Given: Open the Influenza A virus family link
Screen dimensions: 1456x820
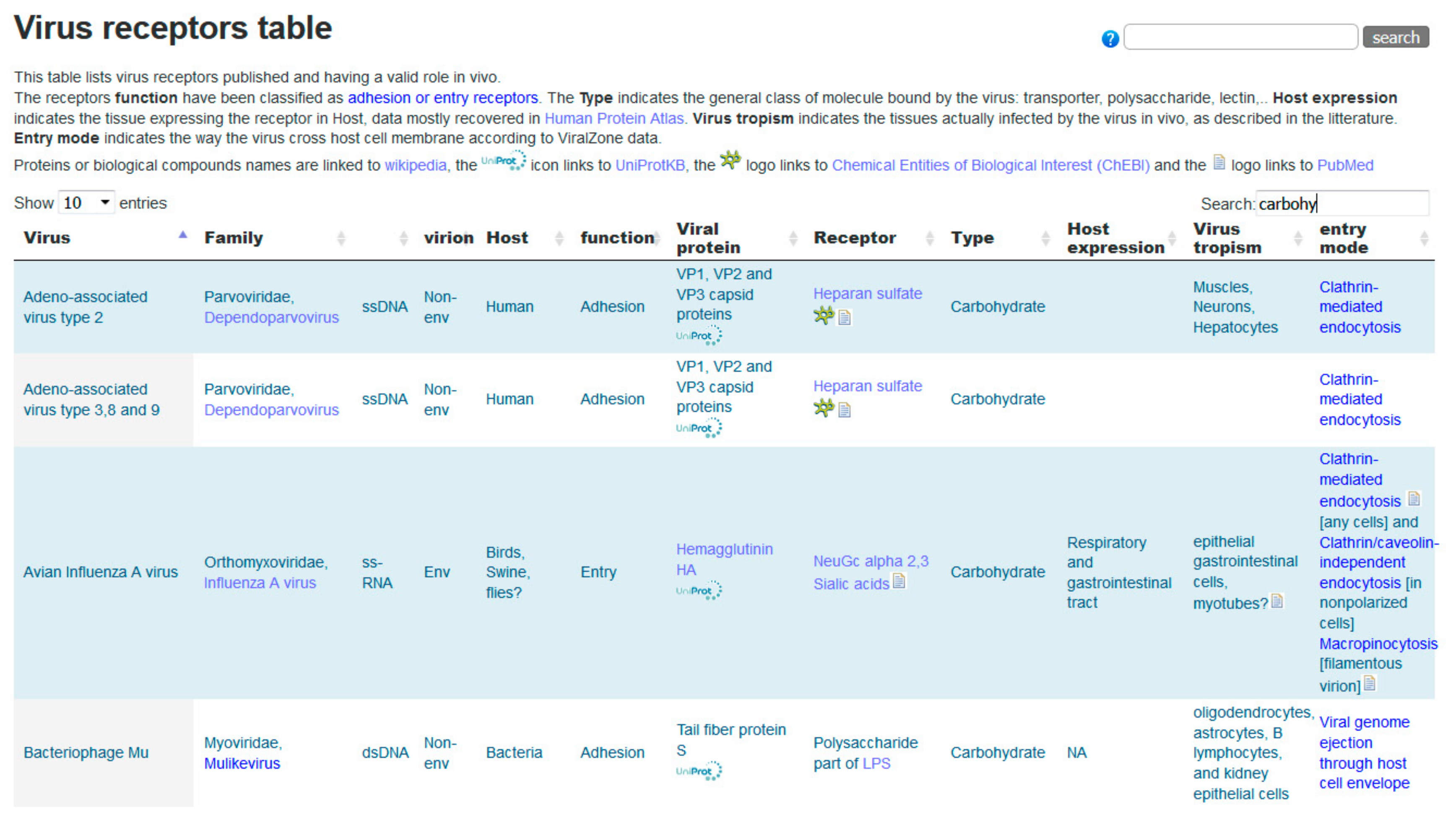Looking at the screenshot, I should pos(260,583).
